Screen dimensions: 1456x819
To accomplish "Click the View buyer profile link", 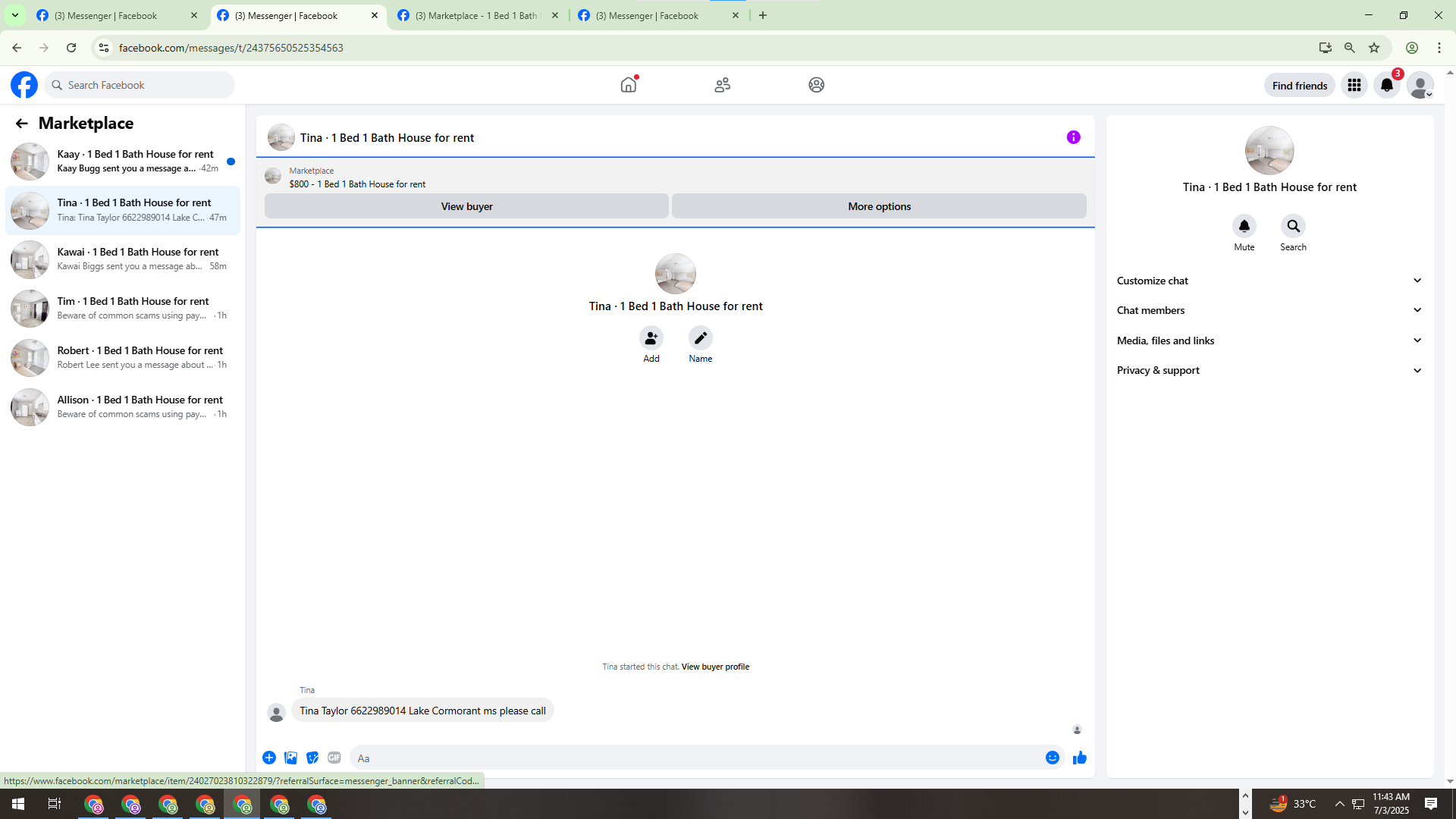I will pos(714,667).
